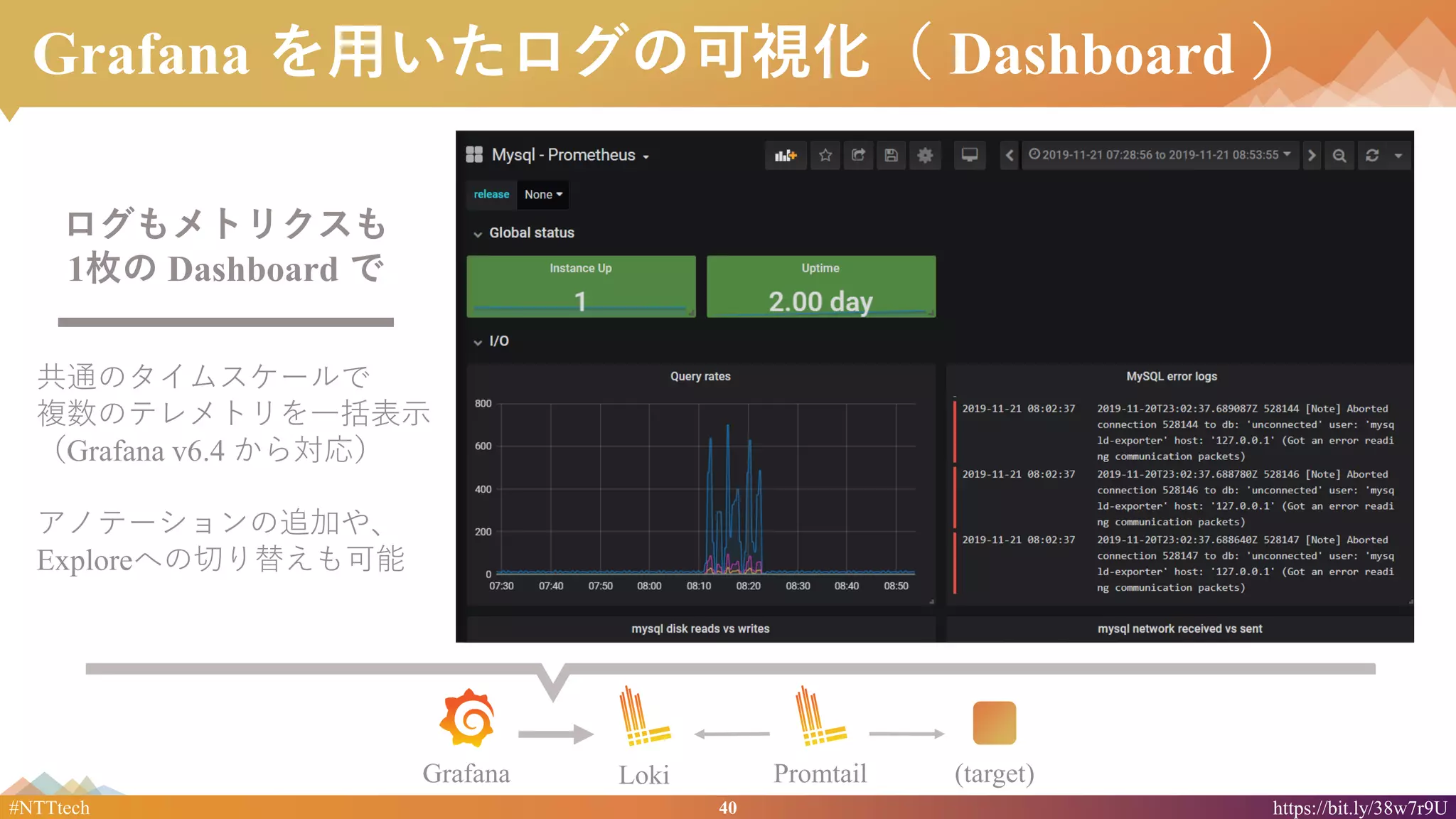Open refresh interval dropdown arrow

tap(1398, 155)
